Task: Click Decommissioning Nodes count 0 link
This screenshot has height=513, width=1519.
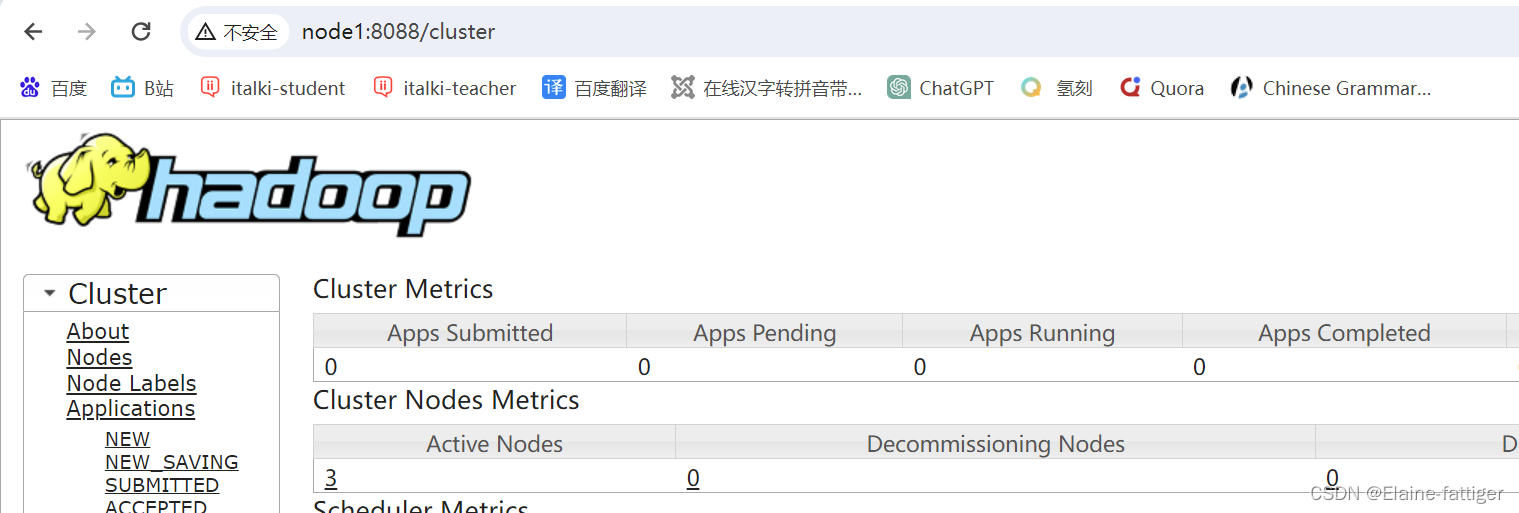Action: 693,478
